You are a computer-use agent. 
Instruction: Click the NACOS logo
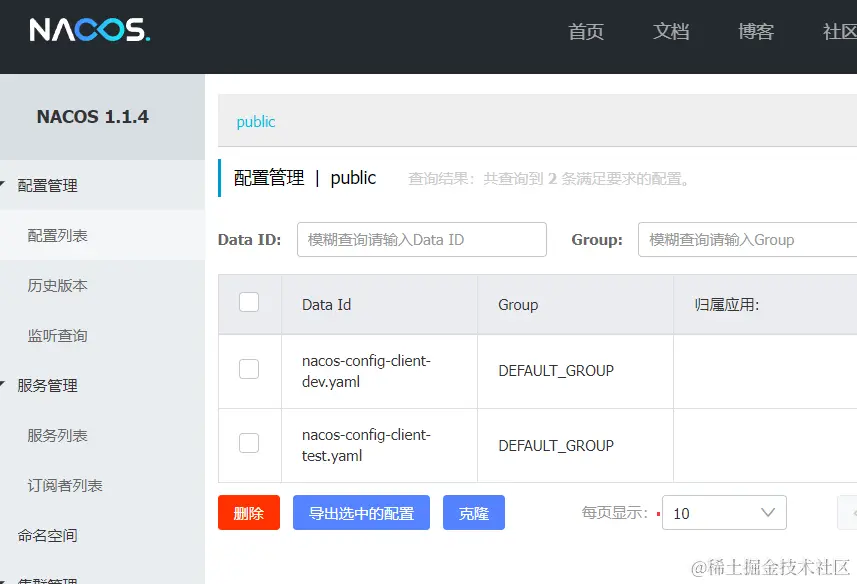pos(90,30)
